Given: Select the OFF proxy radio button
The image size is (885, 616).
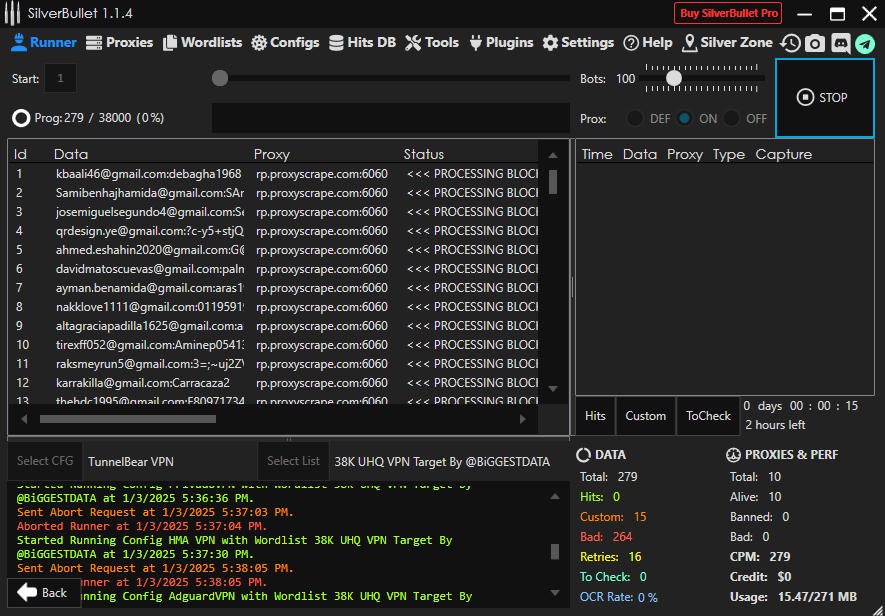Looking at the screenshot, I should pos(733,118).
